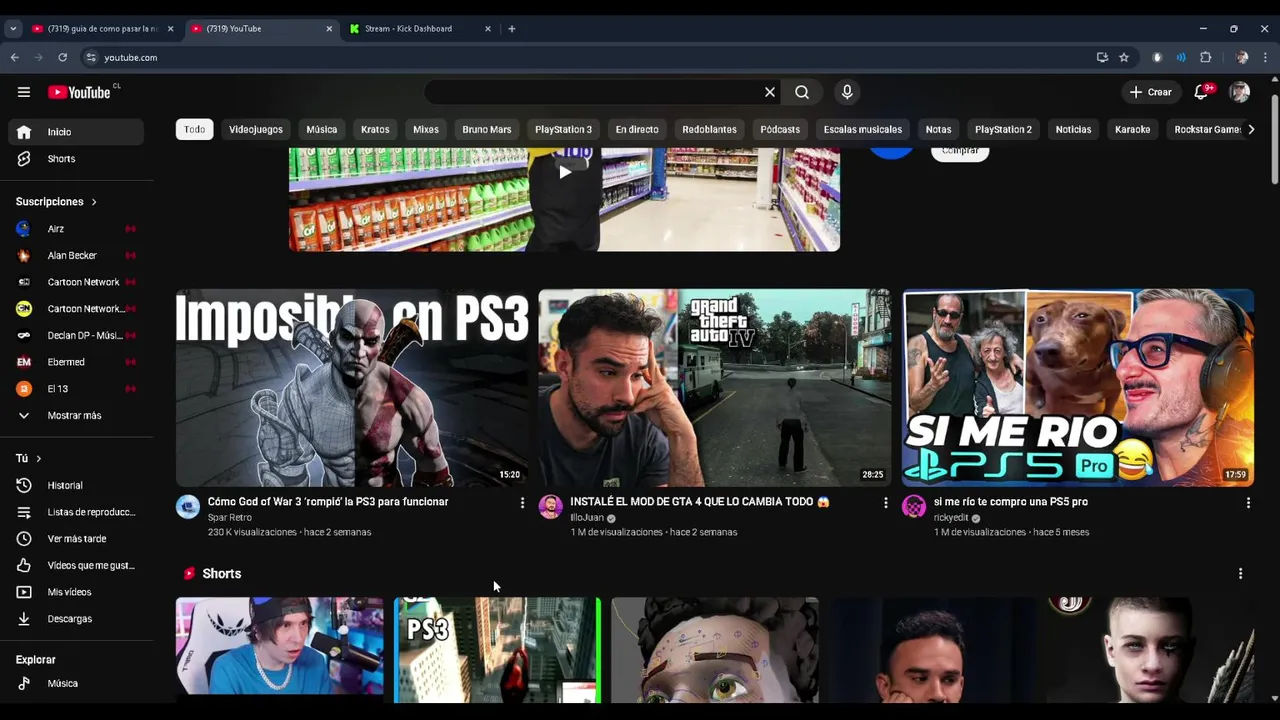Open Música under Explorar
The height and width of the screenshot is (720, 1280).
pyautogui.click(x=76, y=684)
